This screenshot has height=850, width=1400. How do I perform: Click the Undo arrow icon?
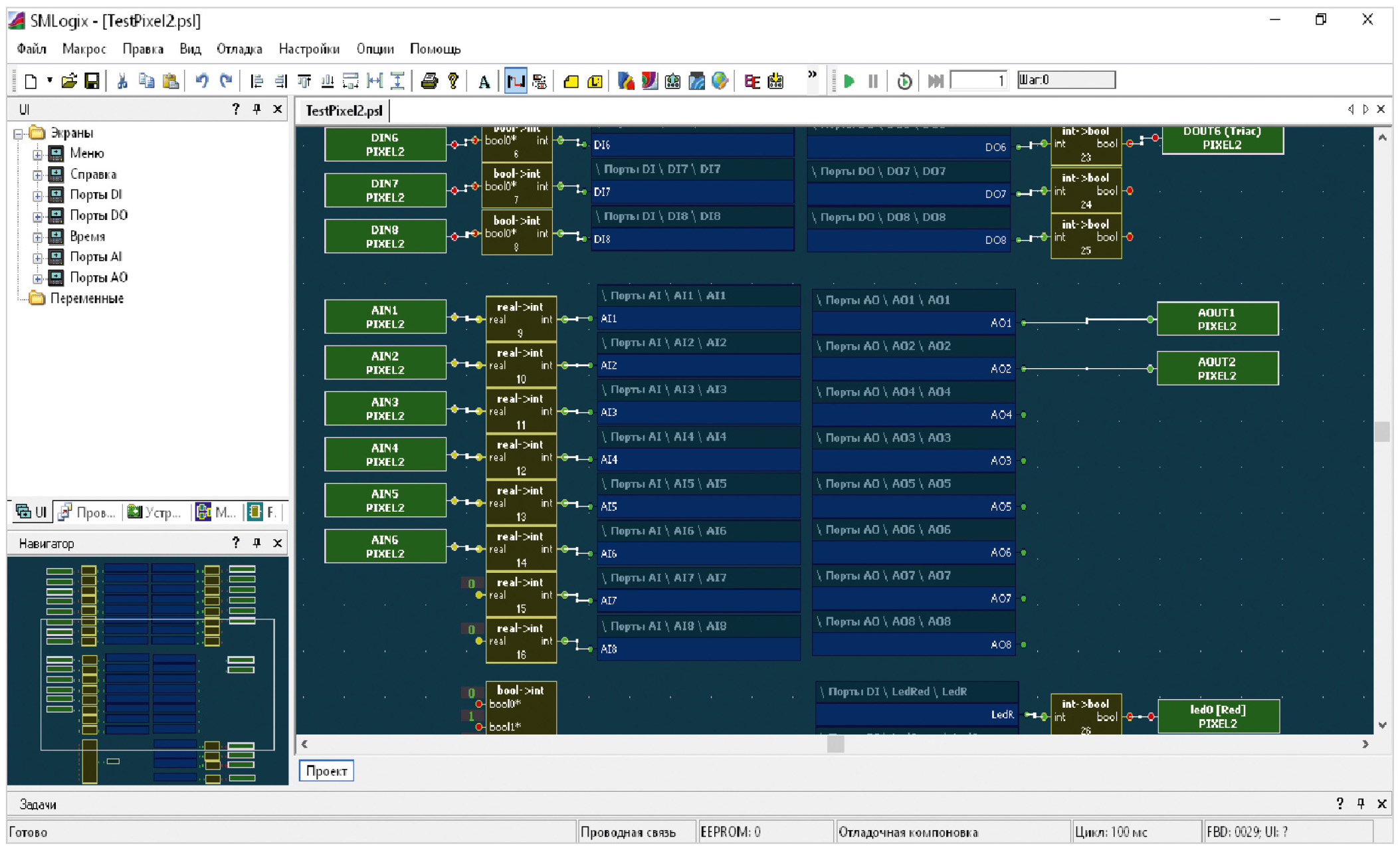point(201,81)
